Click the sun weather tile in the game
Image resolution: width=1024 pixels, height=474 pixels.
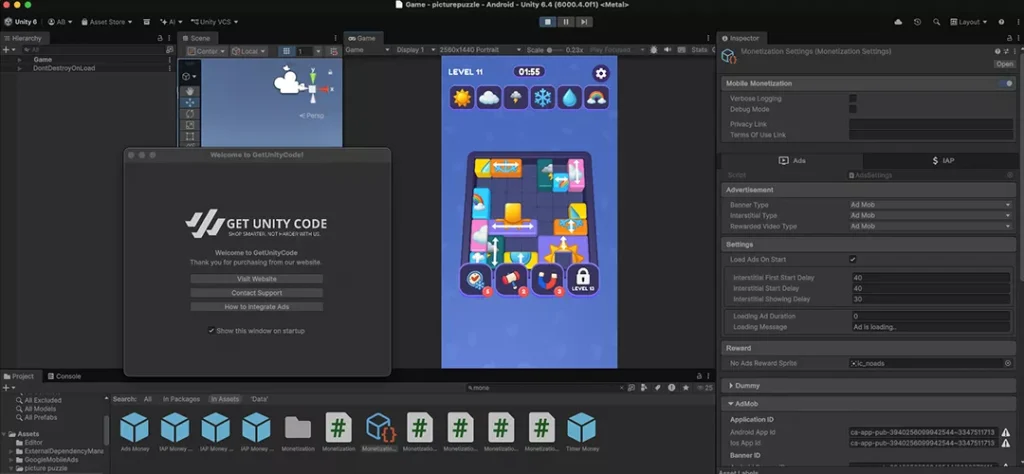click(462, 98)
